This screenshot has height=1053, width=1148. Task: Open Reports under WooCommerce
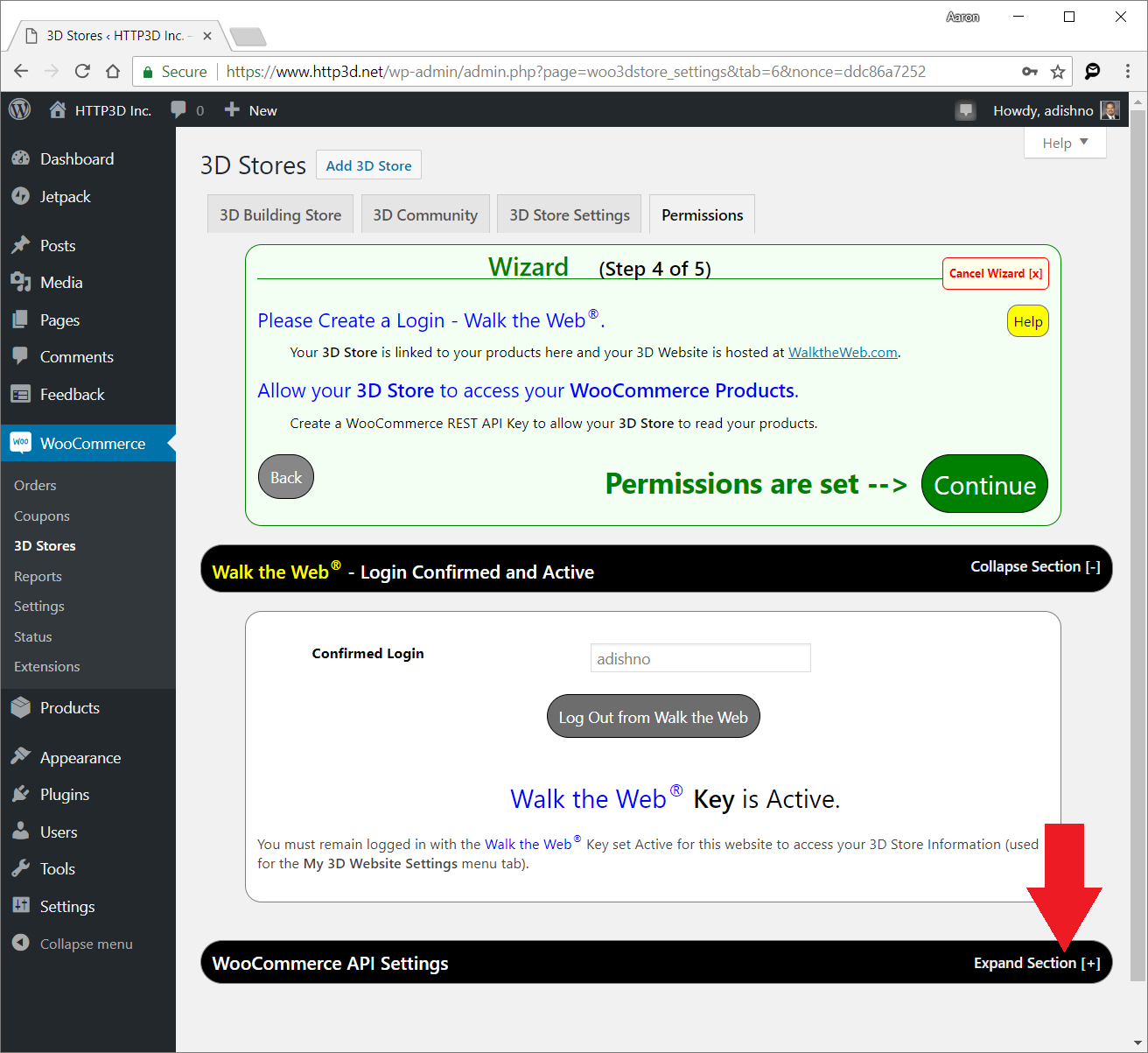click(38, 576)
